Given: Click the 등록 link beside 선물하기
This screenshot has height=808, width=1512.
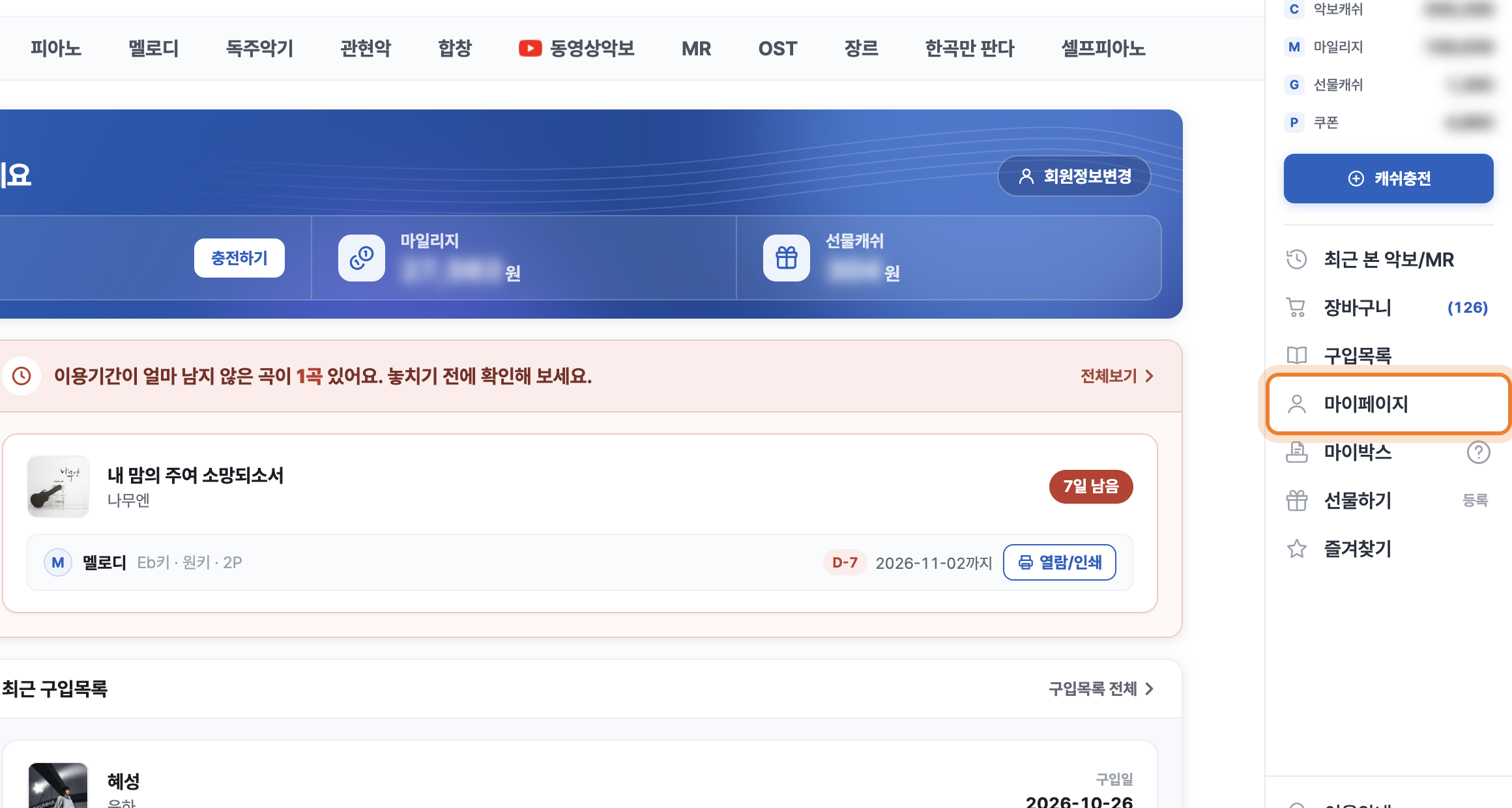Looking at the screenshot, I should [x=1476, y=500].
